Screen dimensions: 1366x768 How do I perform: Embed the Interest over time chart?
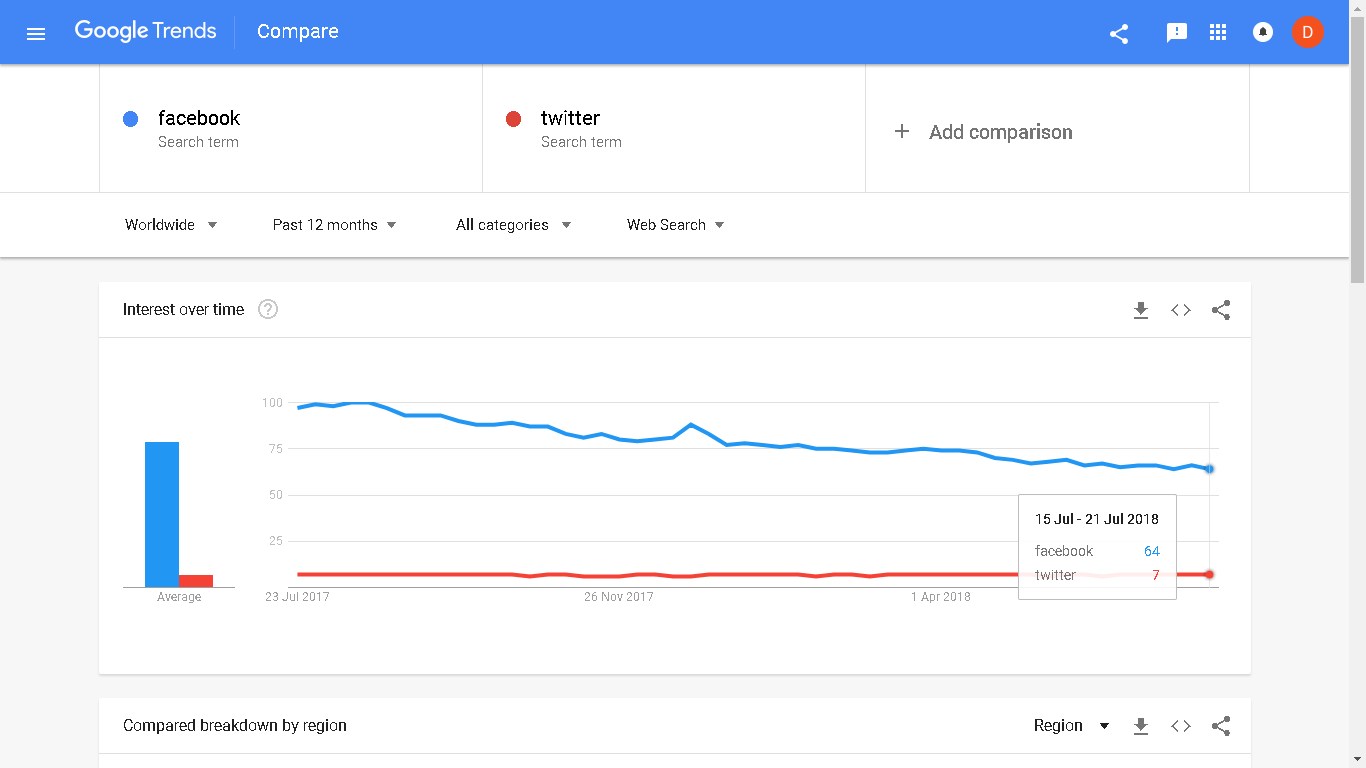[1181, 310]
